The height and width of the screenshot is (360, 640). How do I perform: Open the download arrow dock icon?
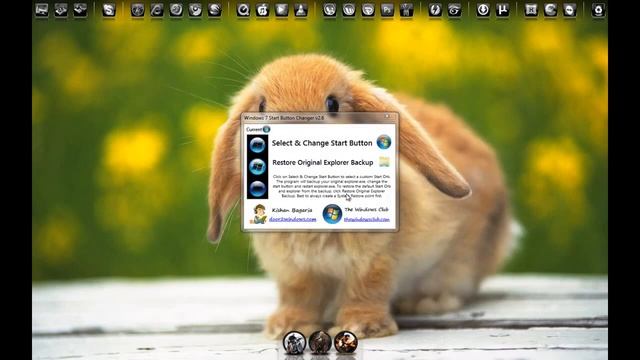coord(483,10)
